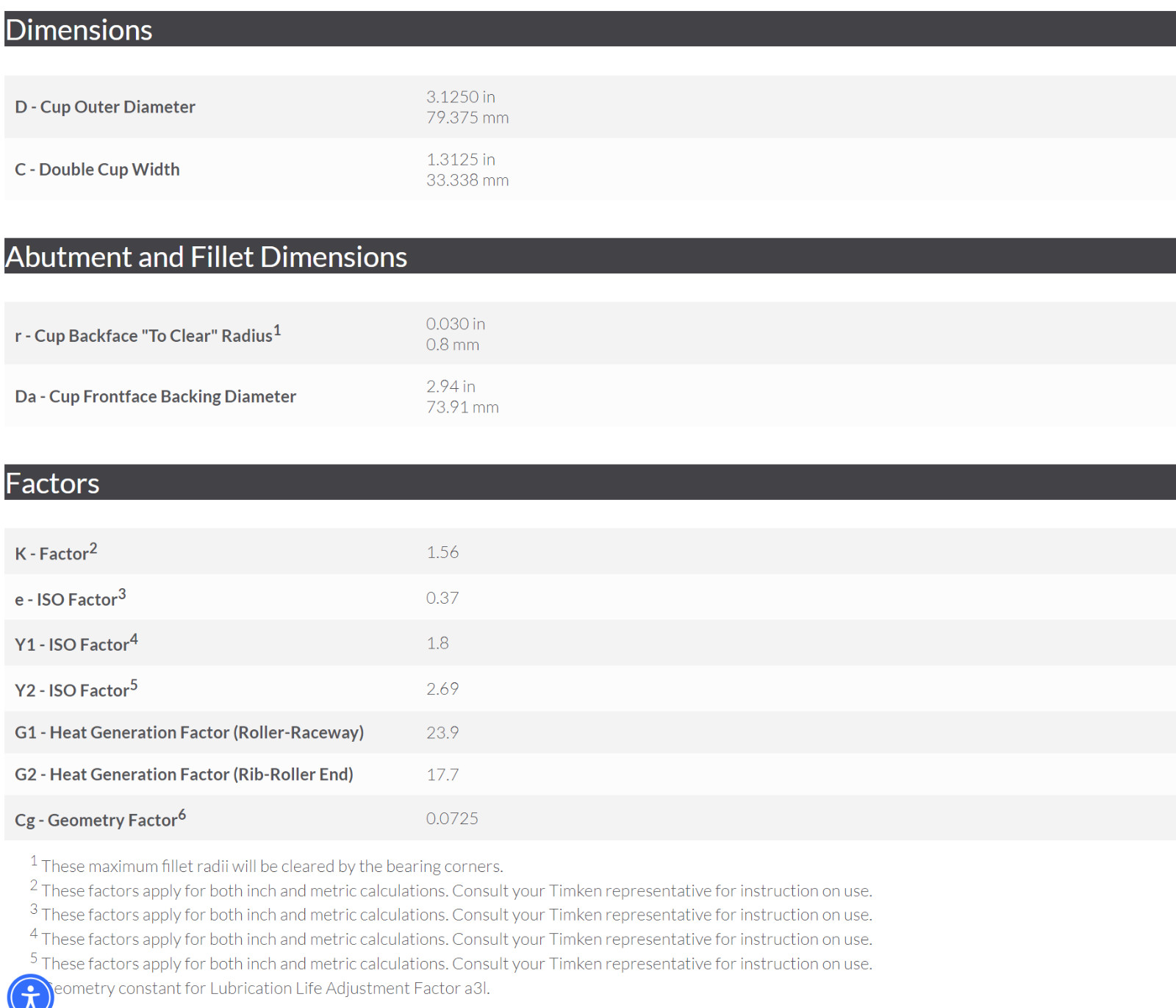The width and height of the screenshot is (1176, 1008).
Task: Select the 33.338 mm value
Action: (467, 180)
